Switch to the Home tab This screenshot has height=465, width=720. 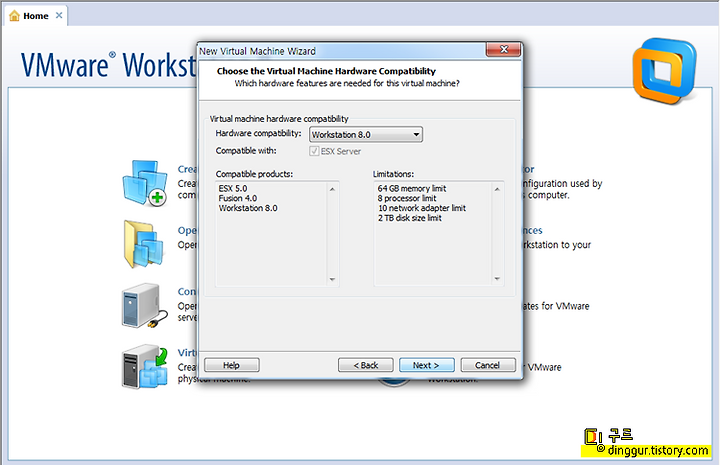tap(36, 16)
